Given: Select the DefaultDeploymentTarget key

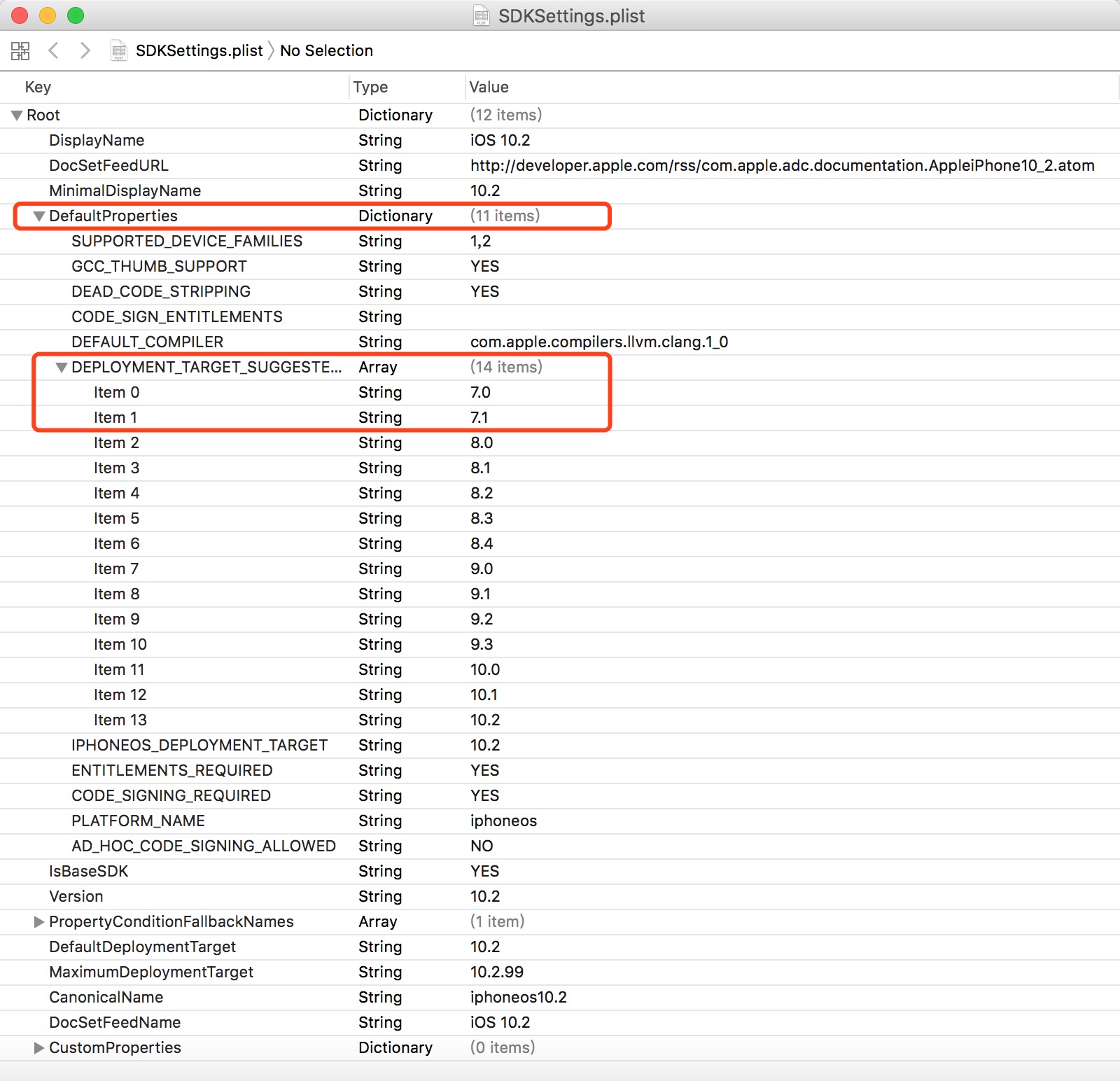Looking at the screenshot, I should 142,947.
